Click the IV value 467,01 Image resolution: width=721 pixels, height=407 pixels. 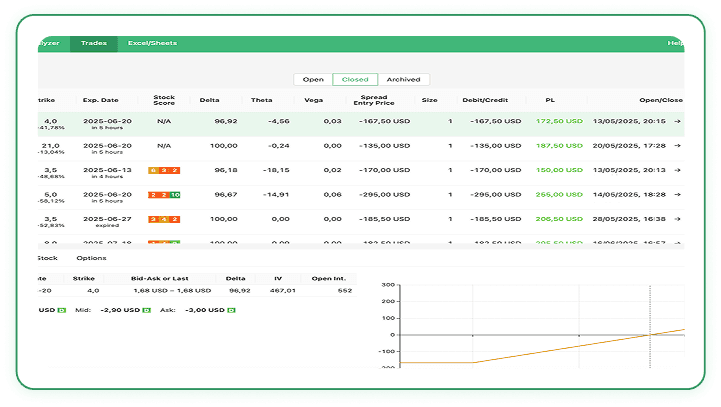(x=283, y=291)
